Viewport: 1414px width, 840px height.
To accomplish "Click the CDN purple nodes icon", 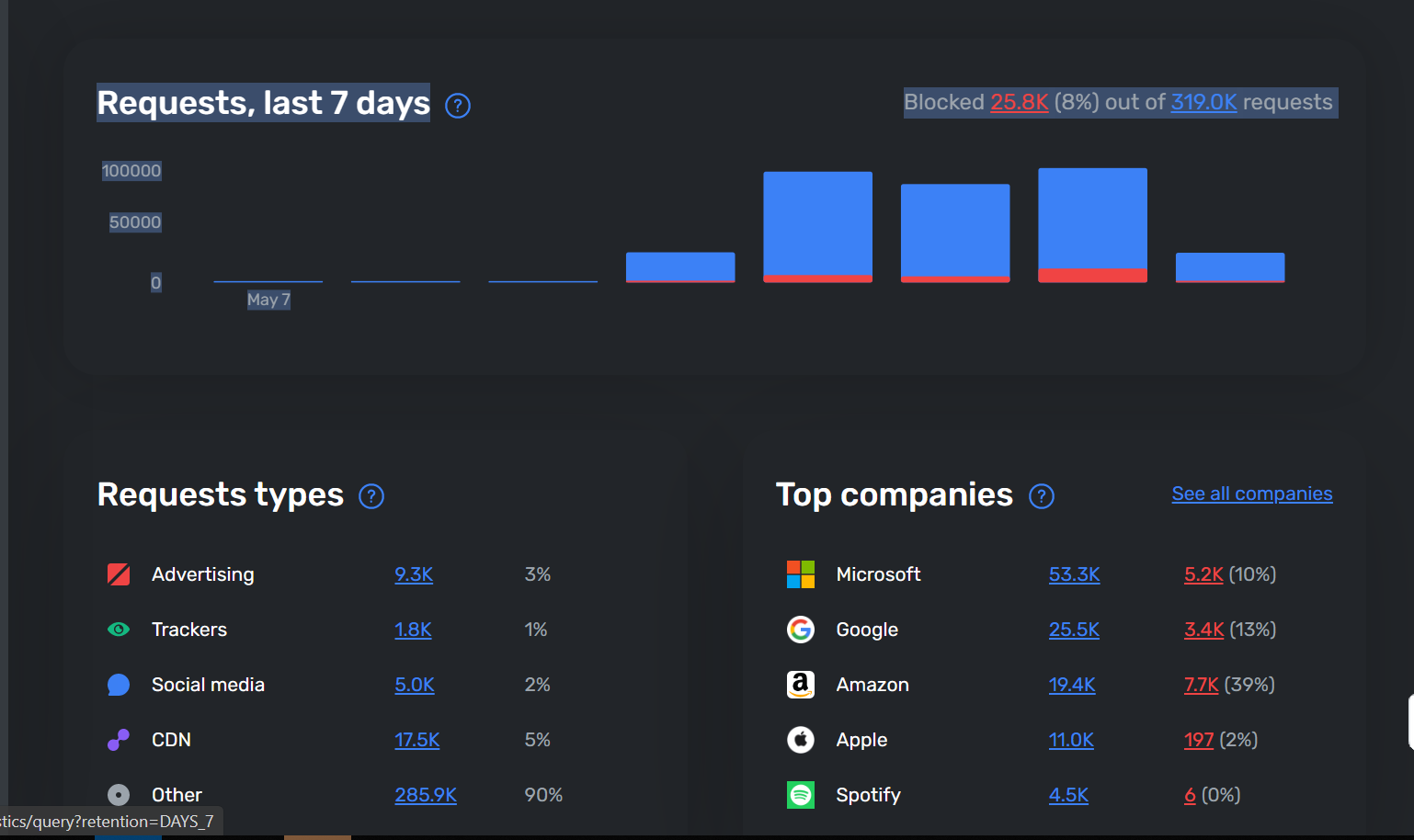I will [x=119, y=740].
